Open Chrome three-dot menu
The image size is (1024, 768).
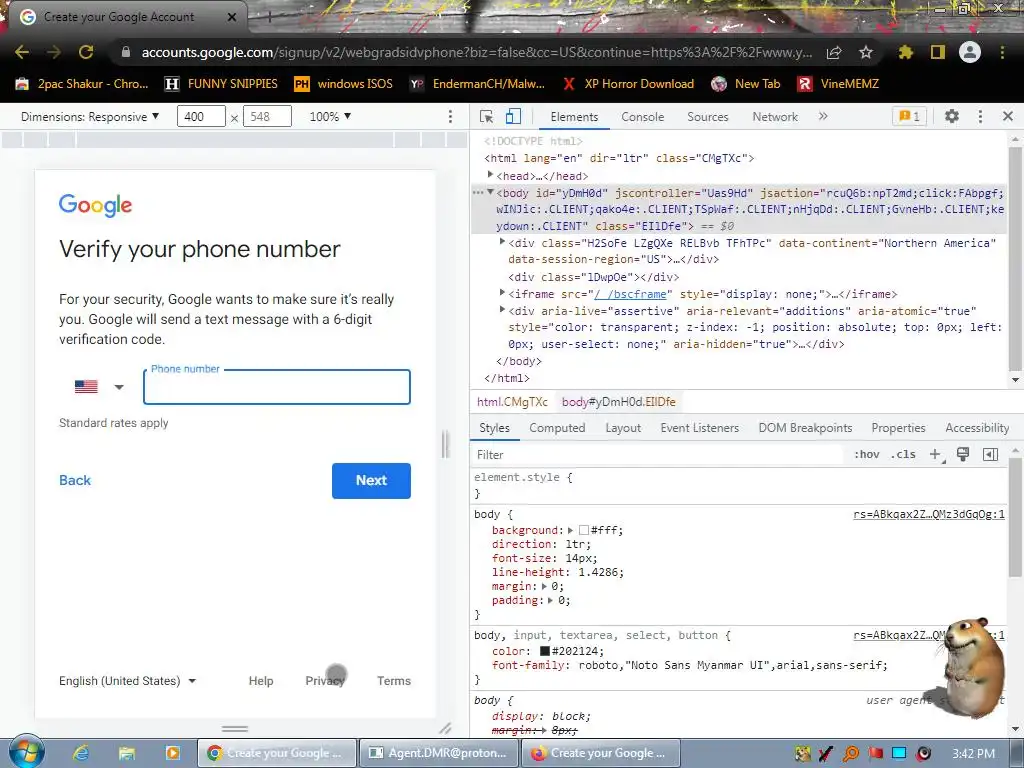click(x=1002, y=52)
